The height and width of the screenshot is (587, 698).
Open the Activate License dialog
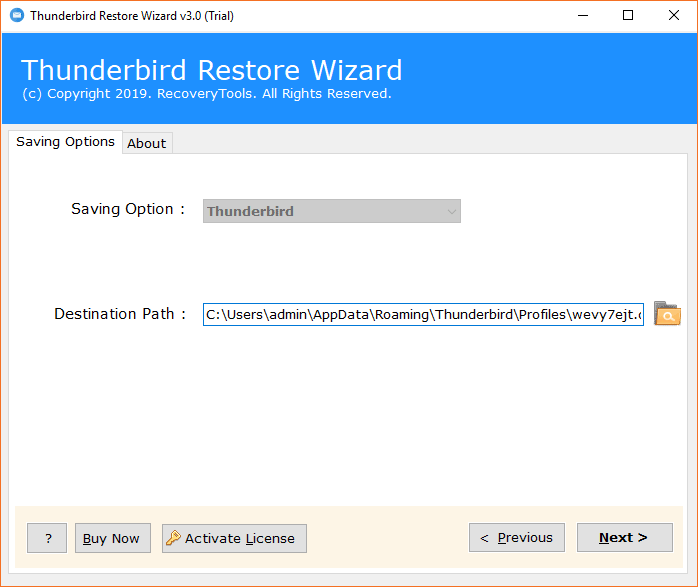tap(234, 538)
